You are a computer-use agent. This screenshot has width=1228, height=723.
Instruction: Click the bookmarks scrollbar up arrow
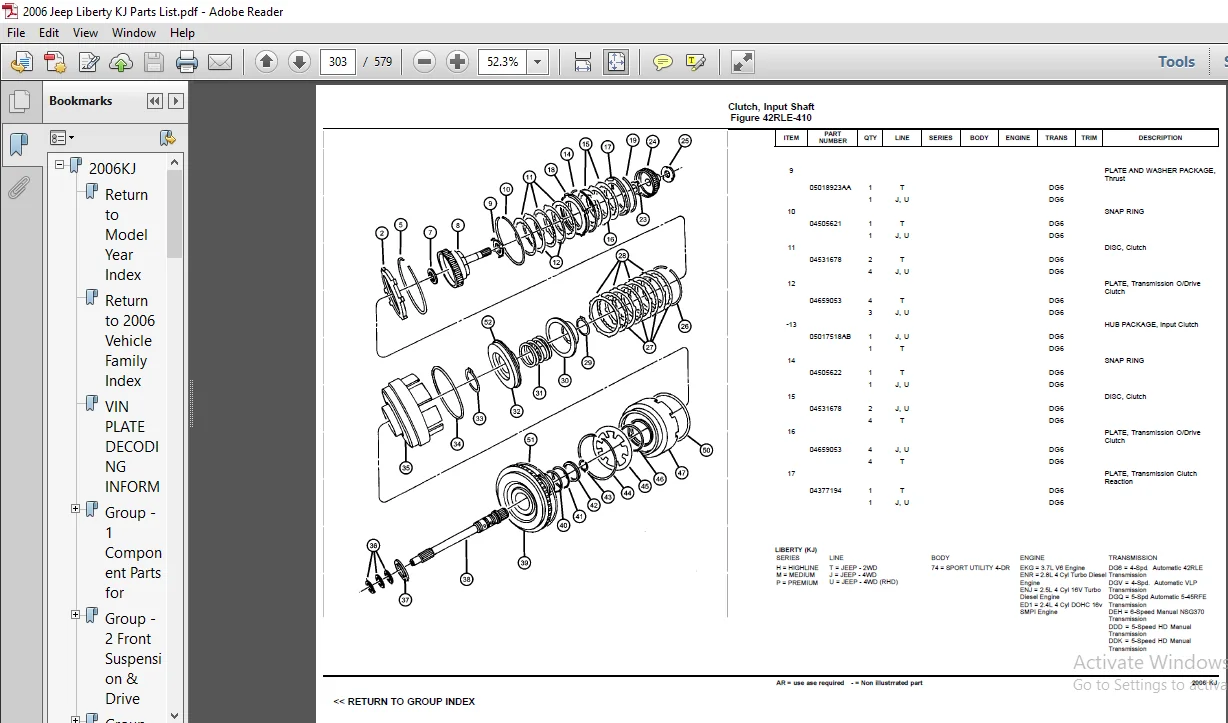coord(175,162)
